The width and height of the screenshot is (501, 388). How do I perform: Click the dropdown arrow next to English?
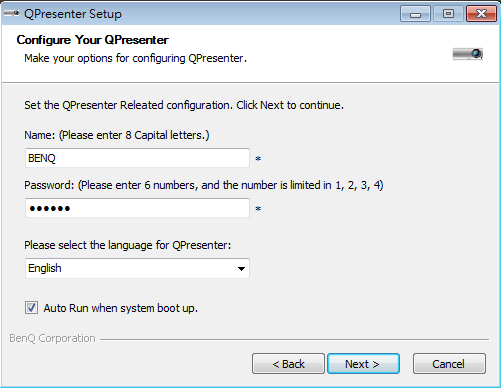point(241,269)
